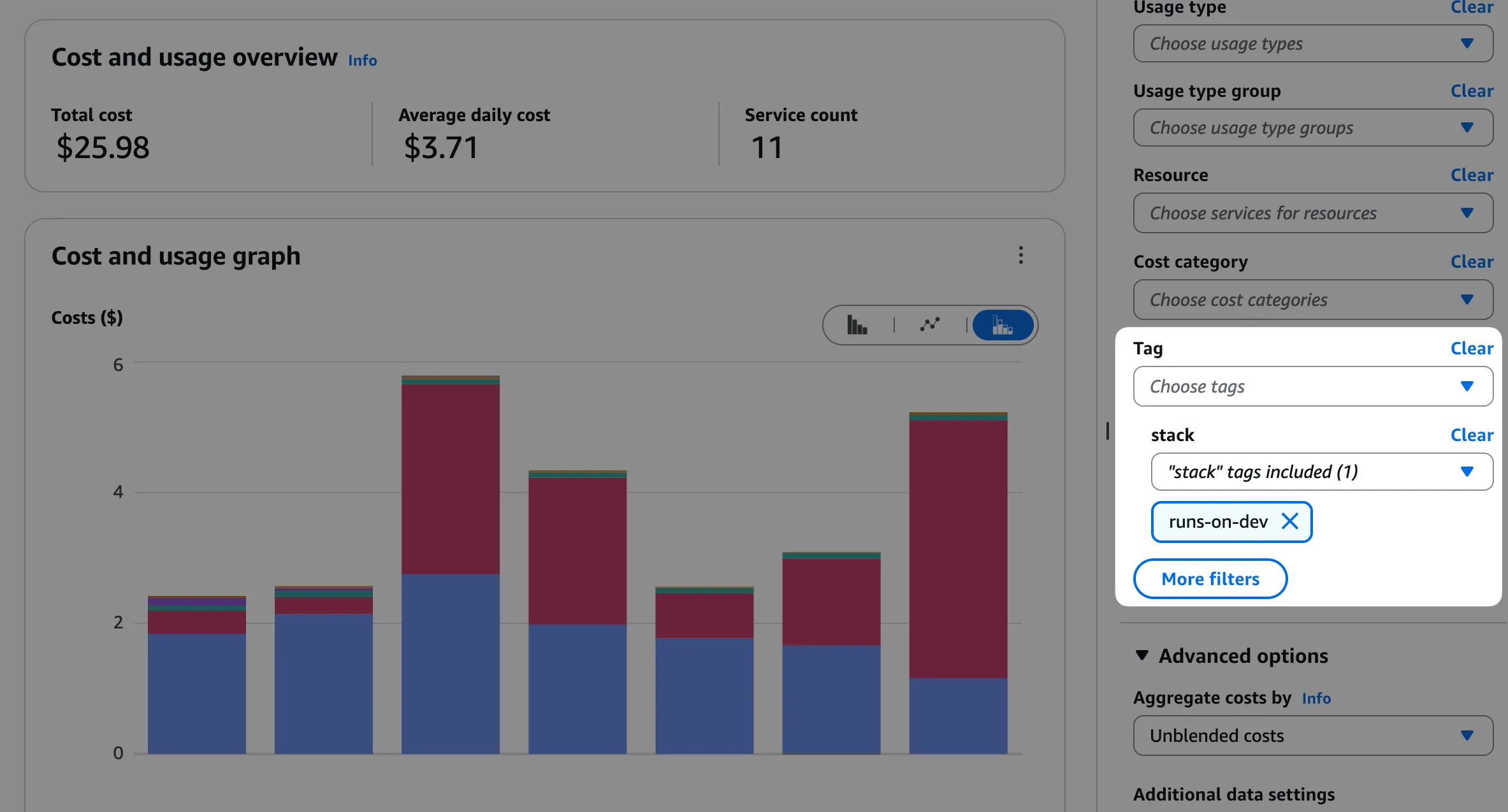Open the Choose usage types dropdown

[1312, 43]
